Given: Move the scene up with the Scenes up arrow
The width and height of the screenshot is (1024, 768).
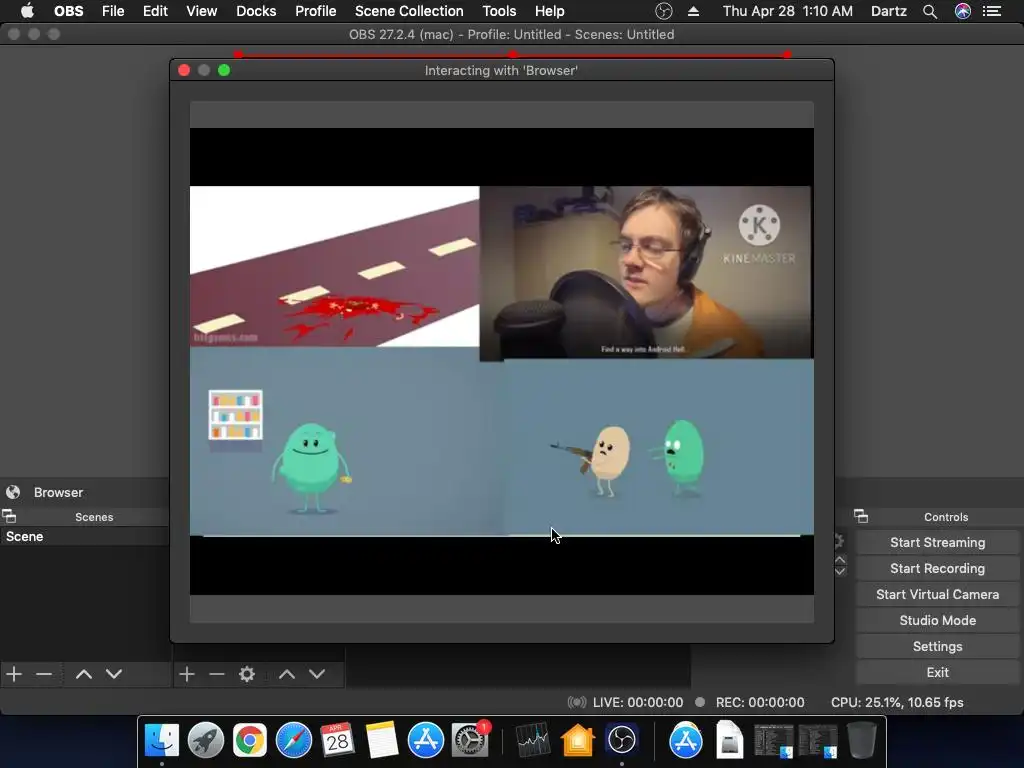Looking at the screenshot, I should pyautogui.click(x=84, y=674).
